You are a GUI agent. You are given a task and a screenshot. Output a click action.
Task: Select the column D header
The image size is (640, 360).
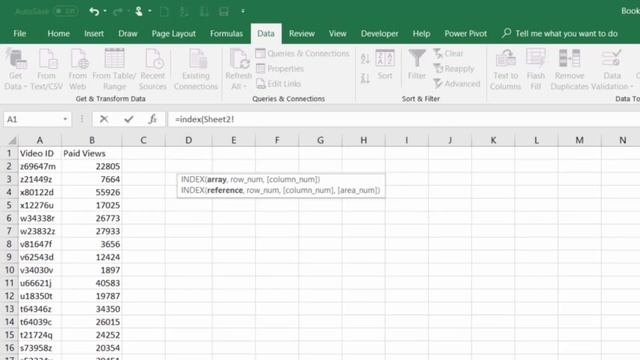[x=189, y=140]
